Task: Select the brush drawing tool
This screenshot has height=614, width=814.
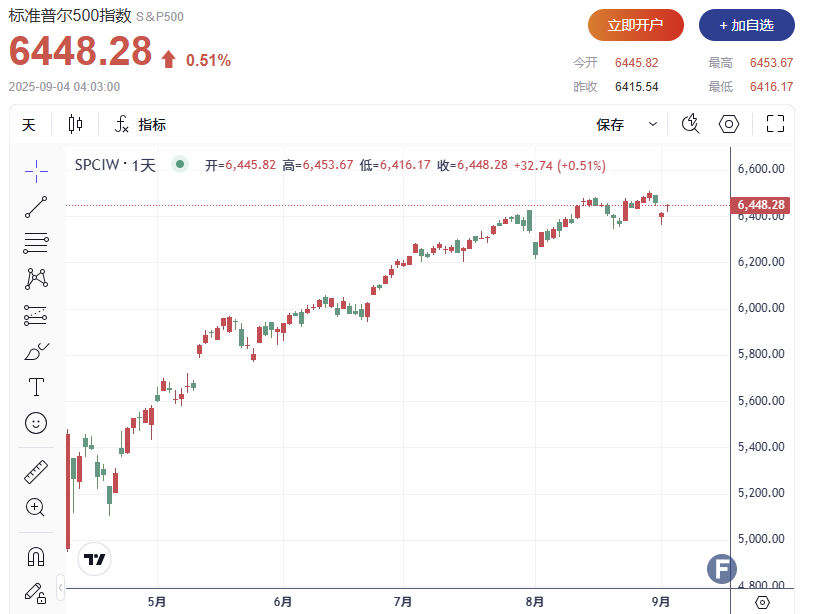Action: (x=36, y=351)
